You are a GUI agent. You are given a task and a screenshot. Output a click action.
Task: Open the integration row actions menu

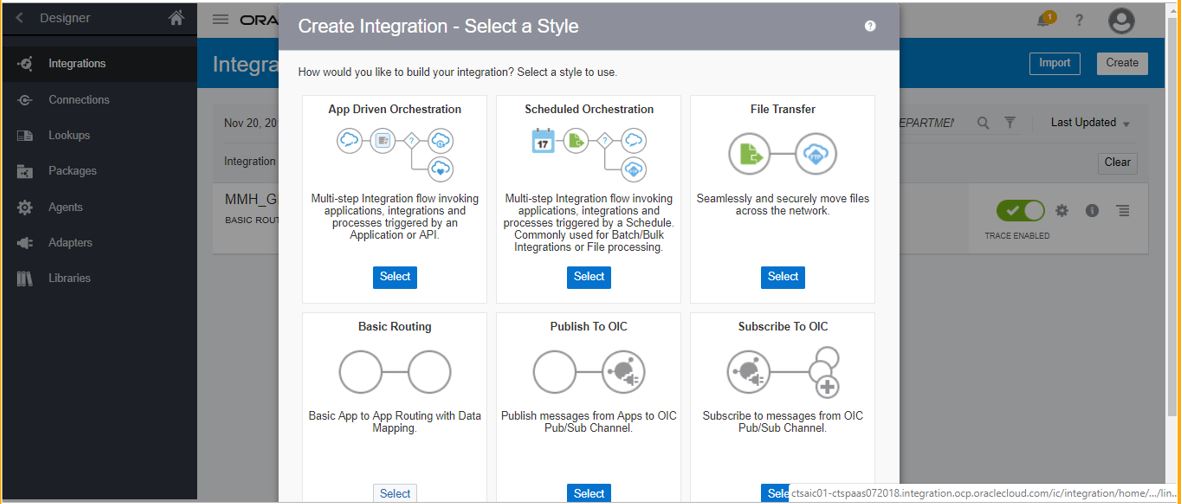[1123, 211]
